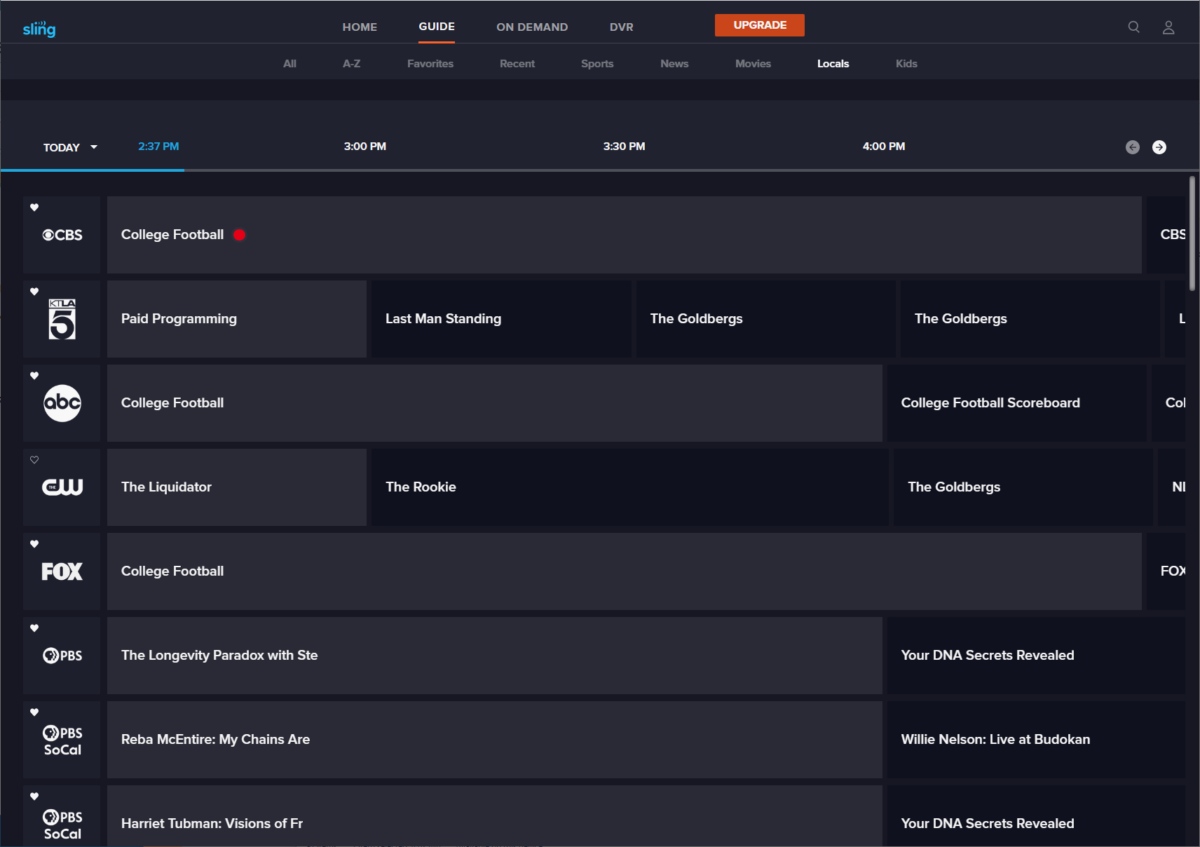Open PBS Your DNA Secrets Revealed

1037,655
